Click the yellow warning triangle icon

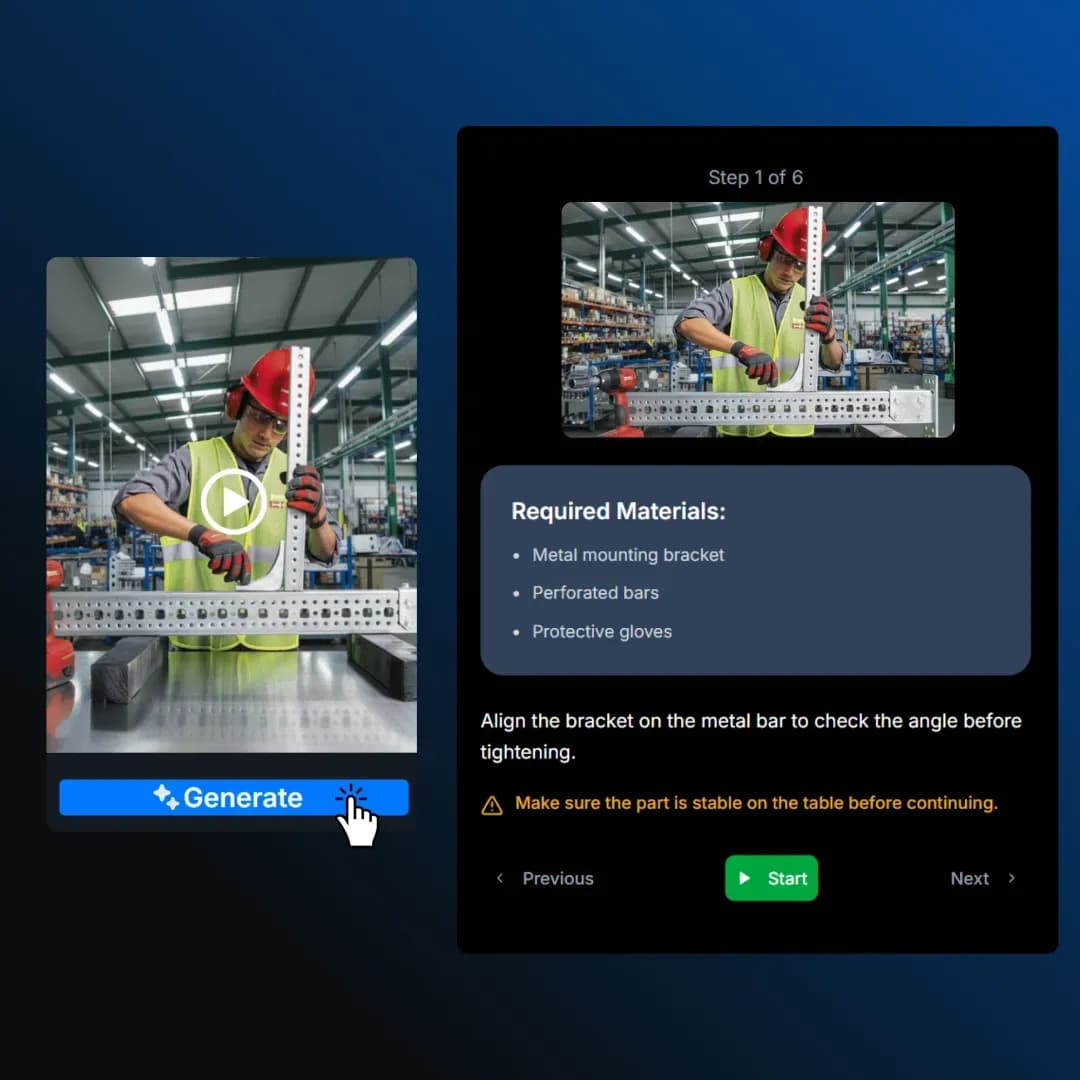492,805
